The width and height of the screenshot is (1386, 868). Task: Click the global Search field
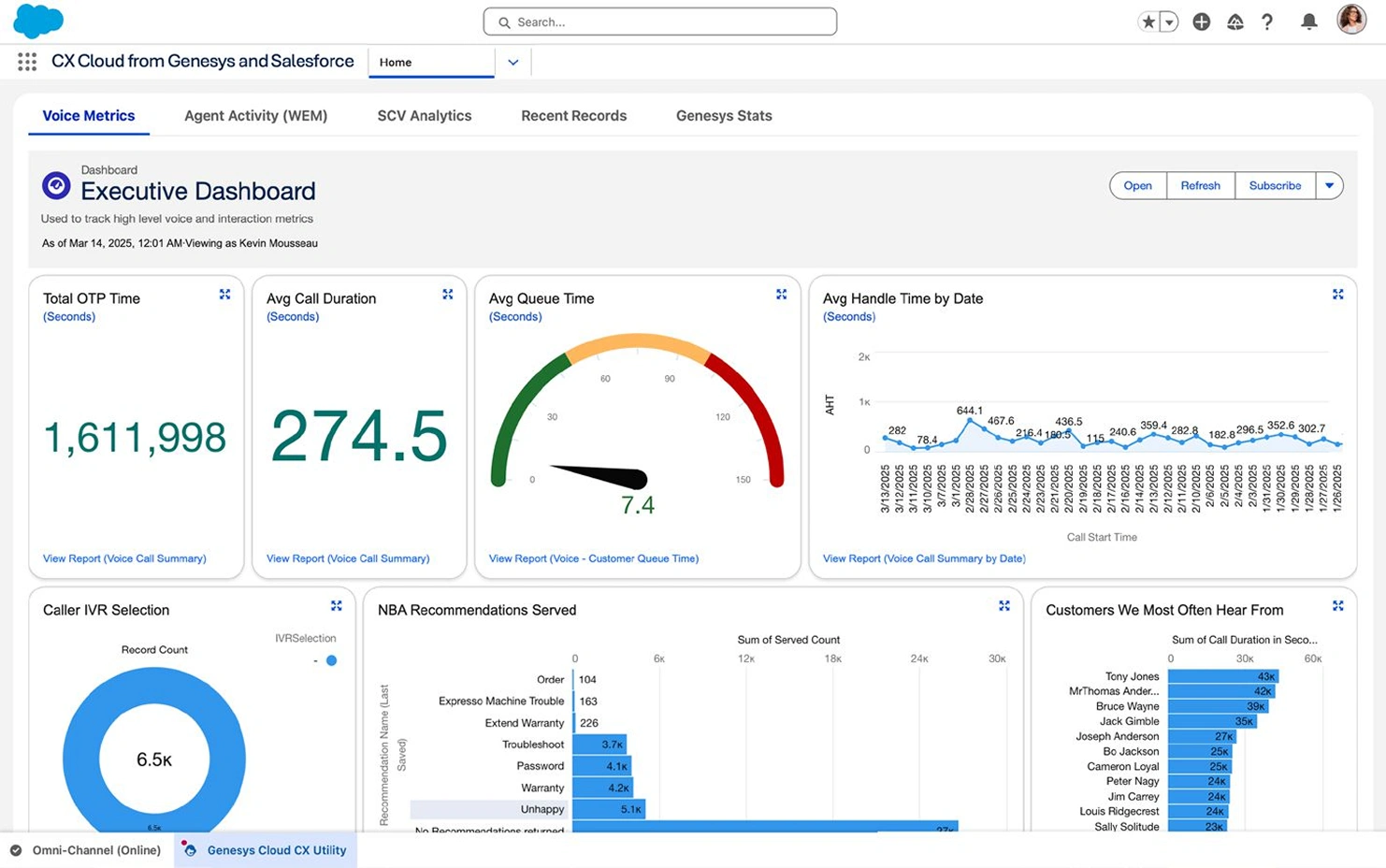[x=660, y=22]
